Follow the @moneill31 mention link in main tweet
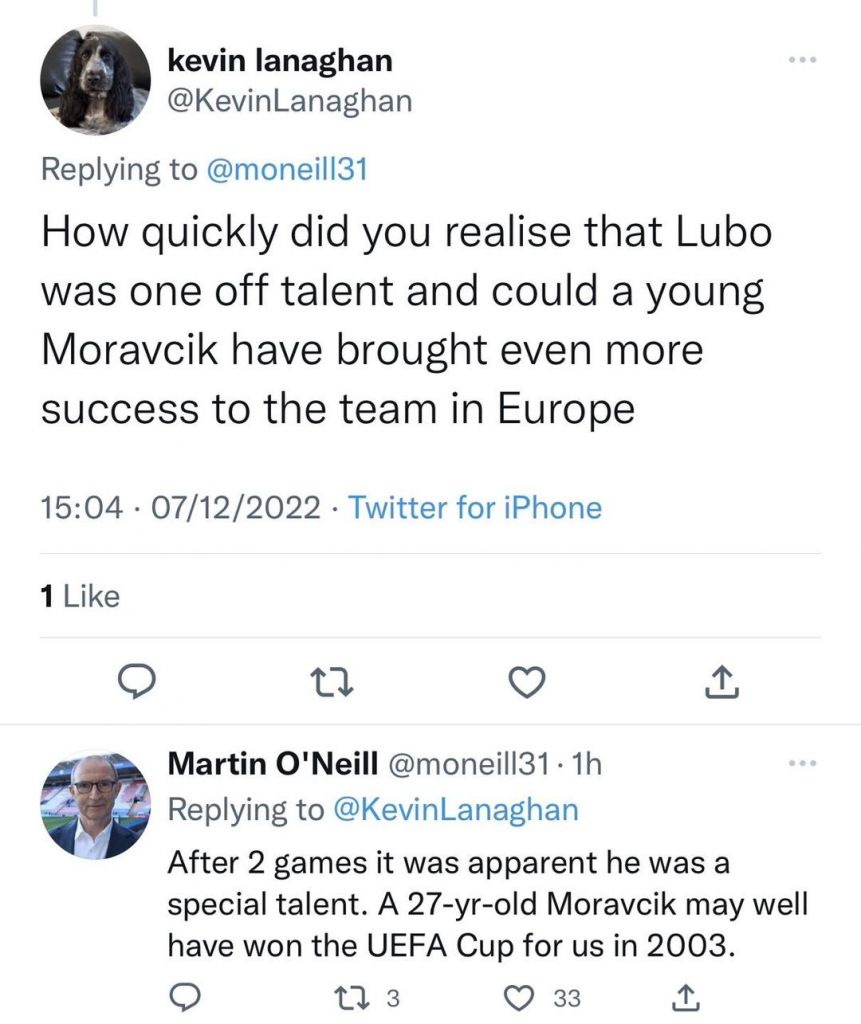Screen dimensions: 861x1024 [x=289, y=169]
